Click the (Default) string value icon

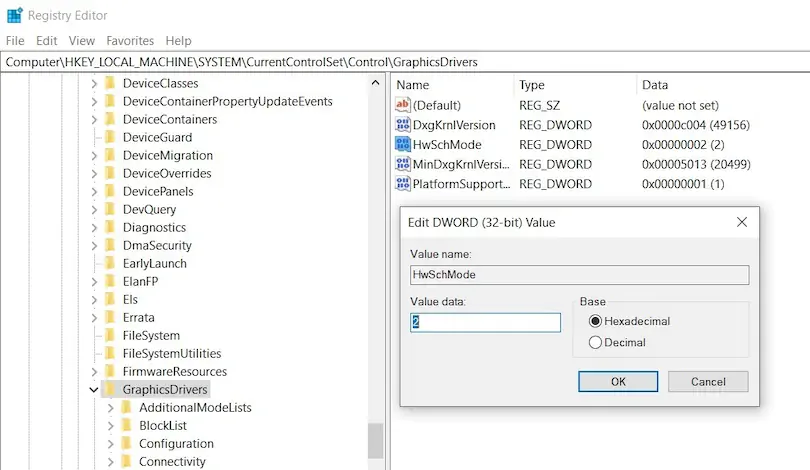pos(402,105)
